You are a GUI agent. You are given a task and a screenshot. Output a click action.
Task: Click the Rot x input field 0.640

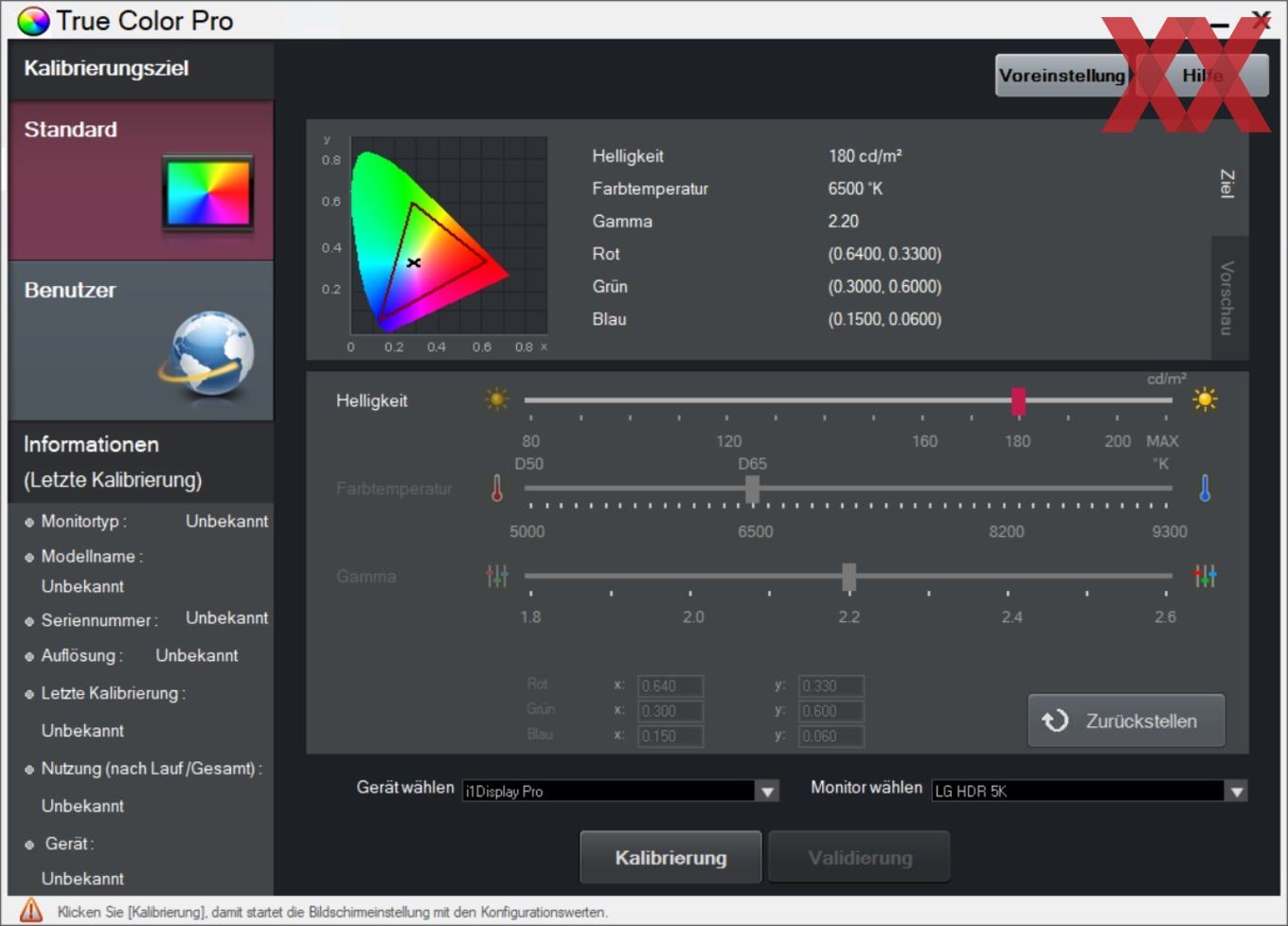[x=671, y=686]
